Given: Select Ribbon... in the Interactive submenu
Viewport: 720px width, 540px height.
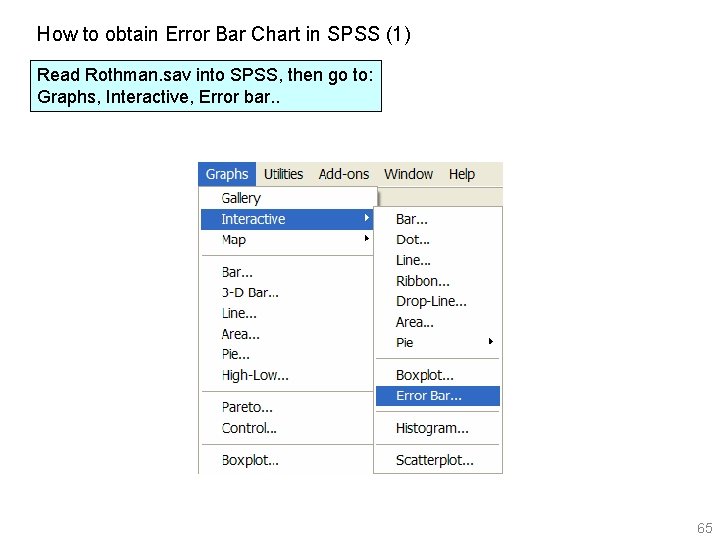Looking at the screenshot, I should [x=438, y=281].
